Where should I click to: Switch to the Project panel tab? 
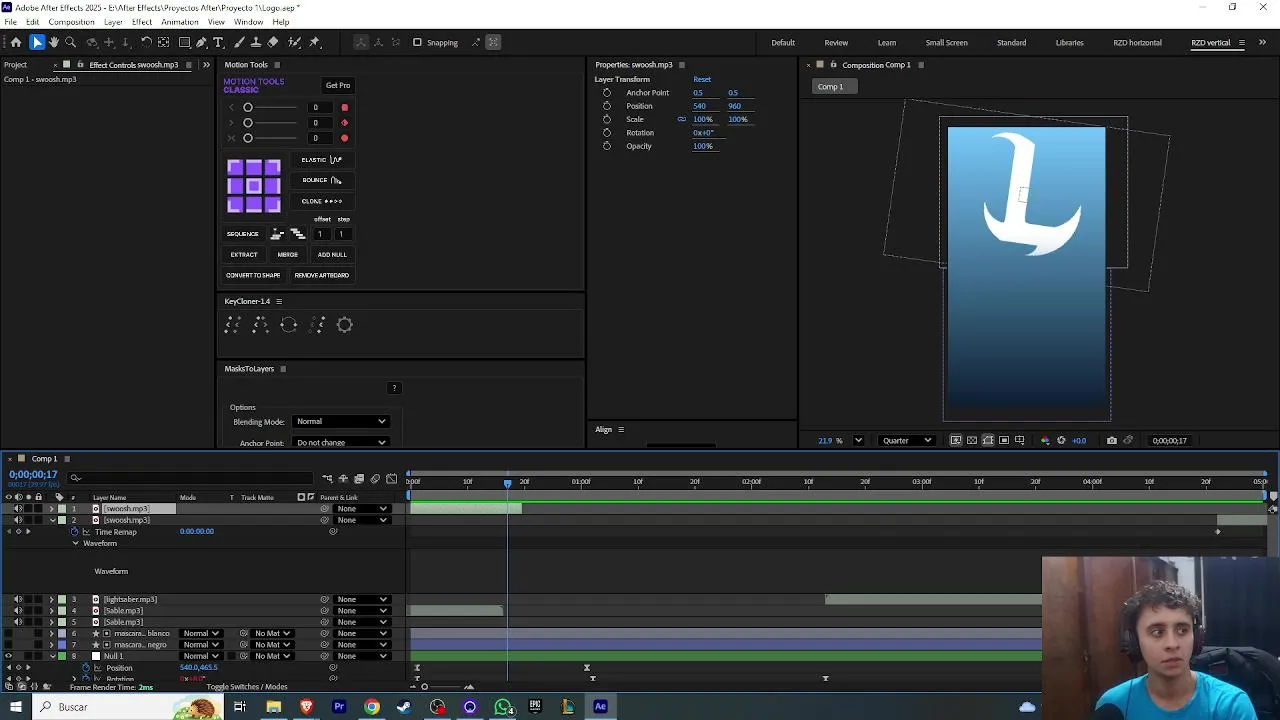click(15, 65)
